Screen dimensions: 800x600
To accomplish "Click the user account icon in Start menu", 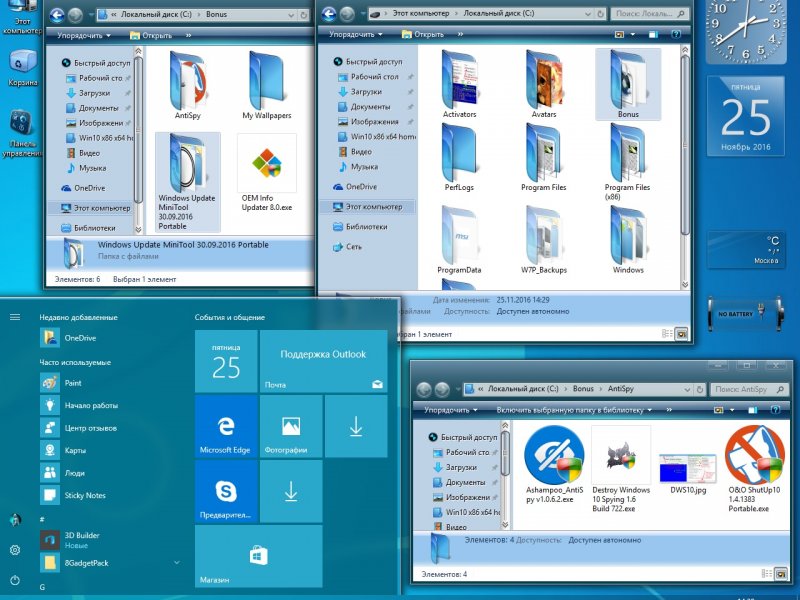I will (x=15, y=520).
